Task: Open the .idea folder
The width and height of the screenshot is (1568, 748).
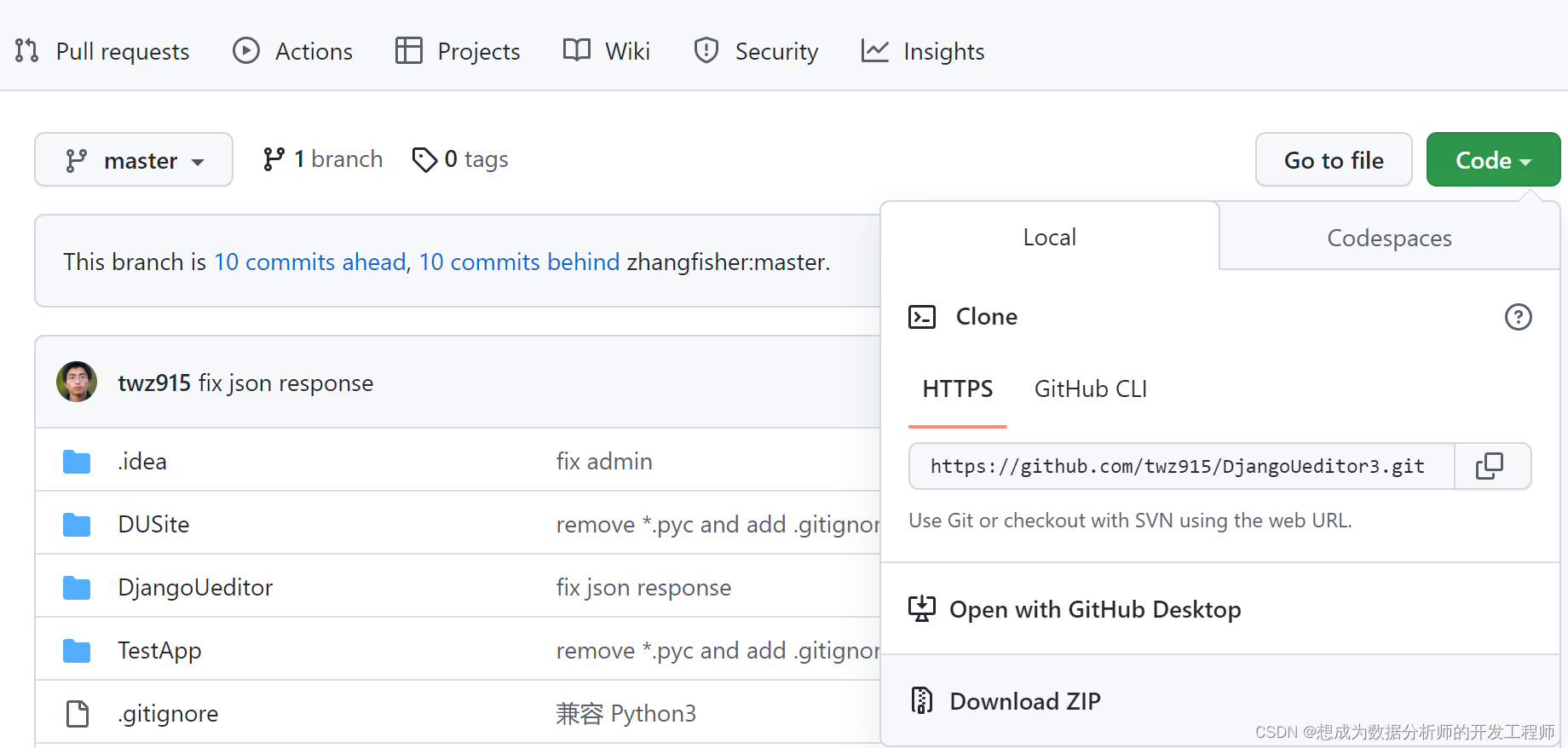Action: 142,461
